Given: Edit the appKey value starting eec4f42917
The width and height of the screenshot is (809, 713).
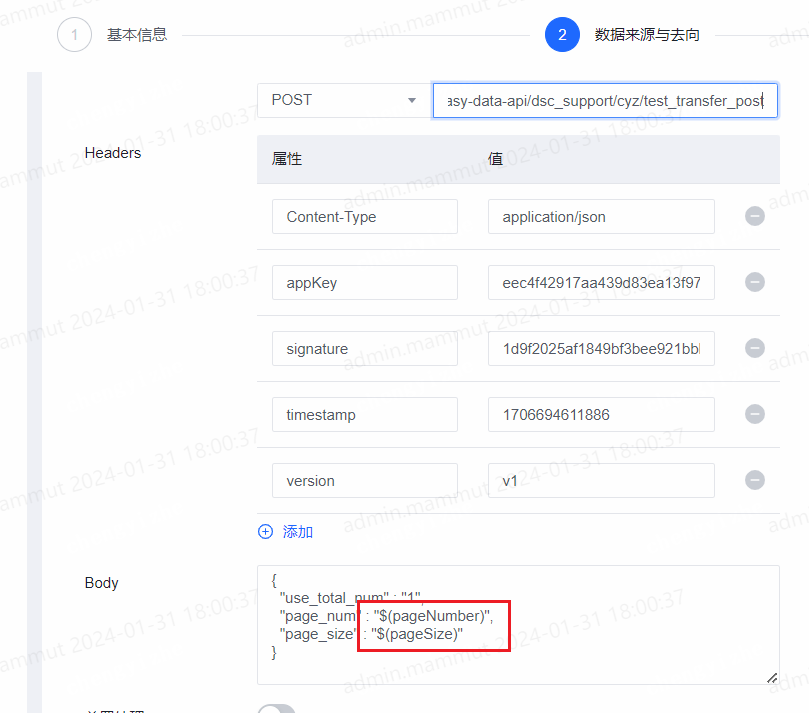Looking at the screenshot, I should [x=601, y=283].
